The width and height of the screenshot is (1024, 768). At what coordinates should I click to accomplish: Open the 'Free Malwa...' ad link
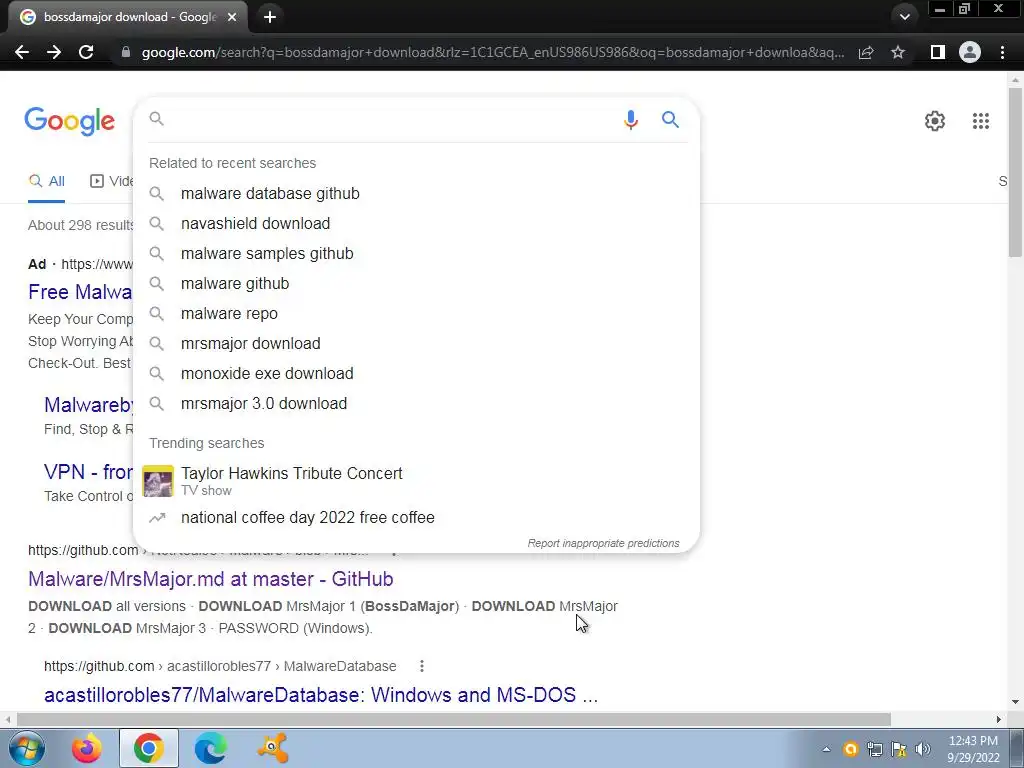pos(80,292)
